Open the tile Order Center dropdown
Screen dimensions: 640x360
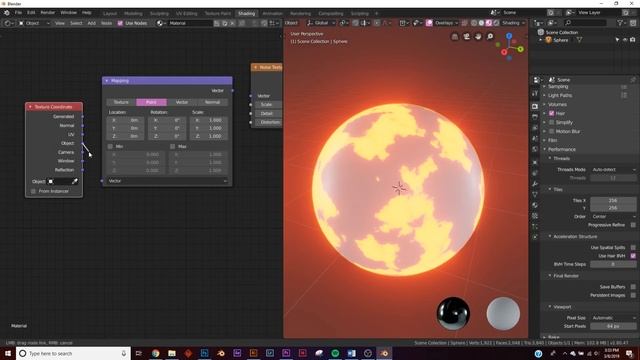tap(613, 216)
